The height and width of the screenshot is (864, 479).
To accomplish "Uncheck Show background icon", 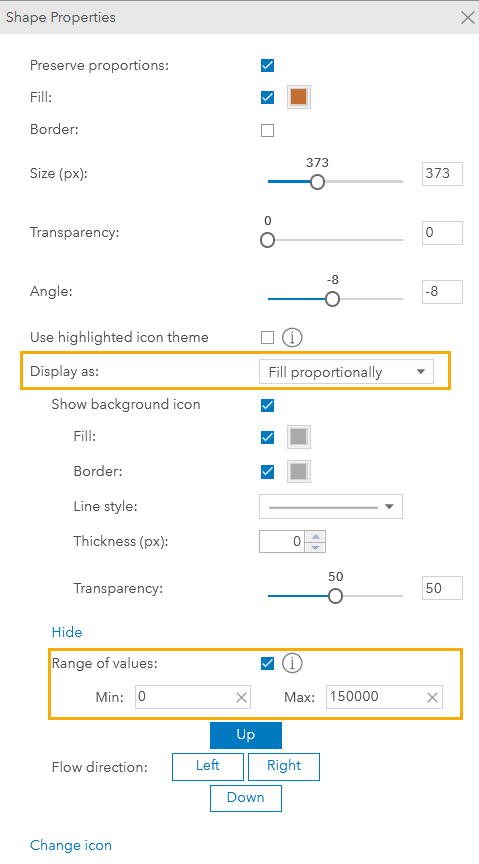I will click(267, 406).
